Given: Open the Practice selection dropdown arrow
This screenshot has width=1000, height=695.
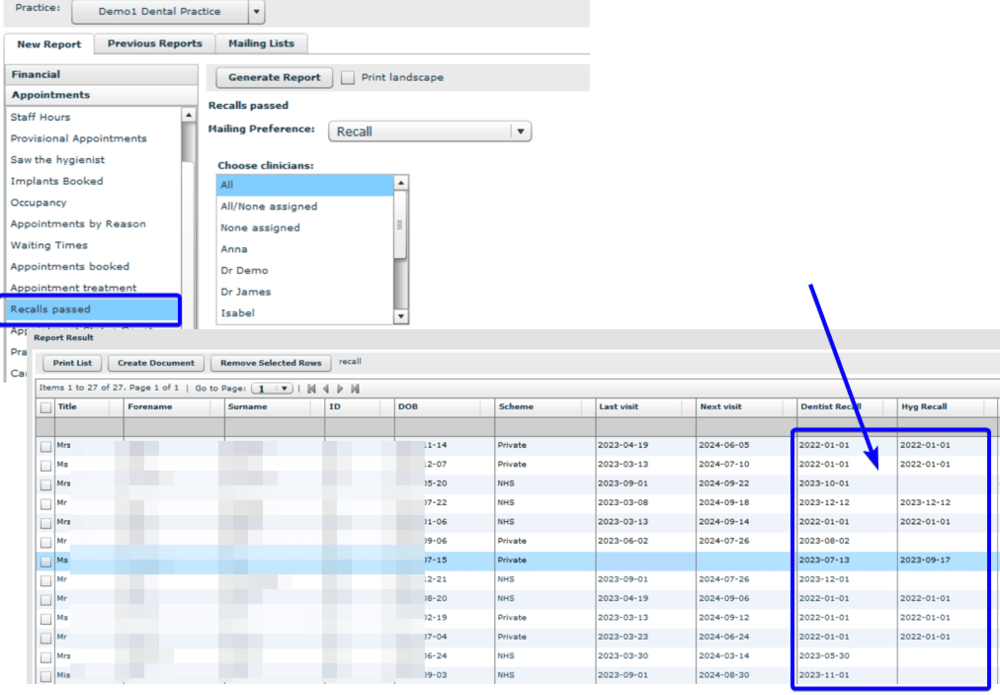Looking at the screenshot, I should pyautogui.click(x=256, y=13).
